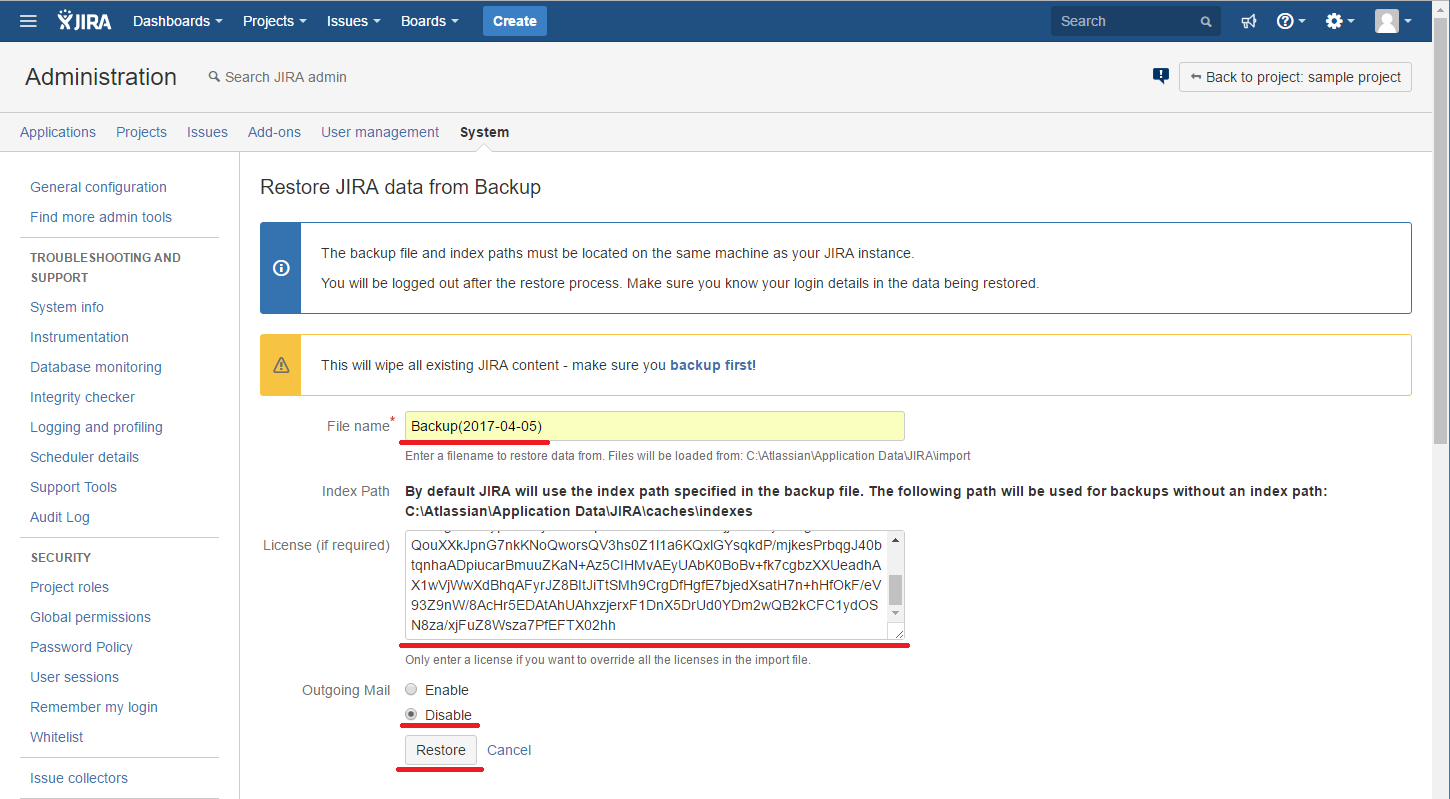The height and width of the screenshot is (799, 1450).
Task: Expand the Dashboards dropdown
Action: [x=177, y=21]
